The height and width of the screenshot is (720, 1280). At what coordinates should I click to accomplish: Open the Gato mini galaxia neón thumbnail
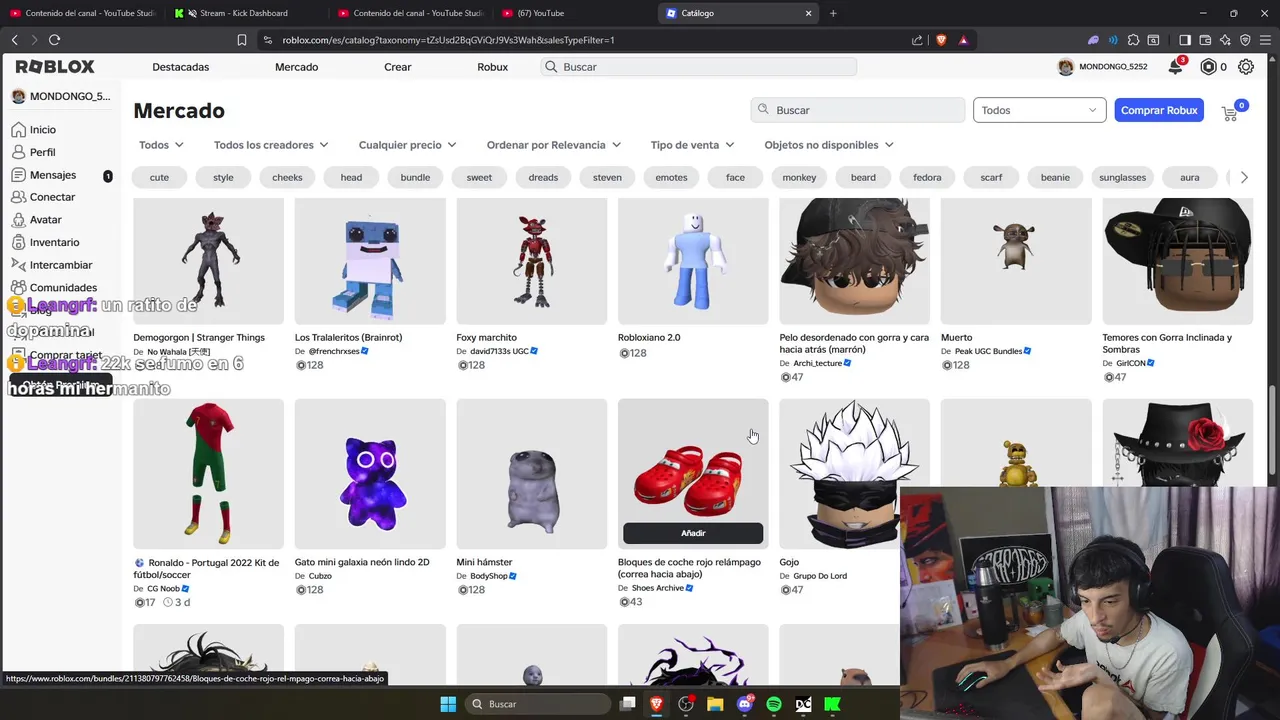click(370, 474)
